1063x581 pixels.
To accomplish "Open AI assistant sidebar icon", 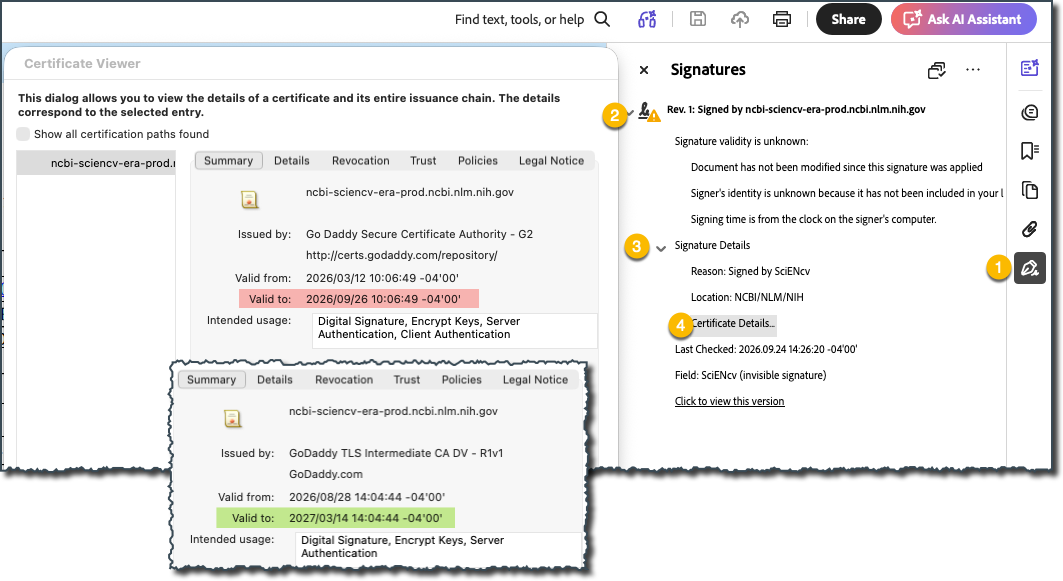I will [1029, 68].
